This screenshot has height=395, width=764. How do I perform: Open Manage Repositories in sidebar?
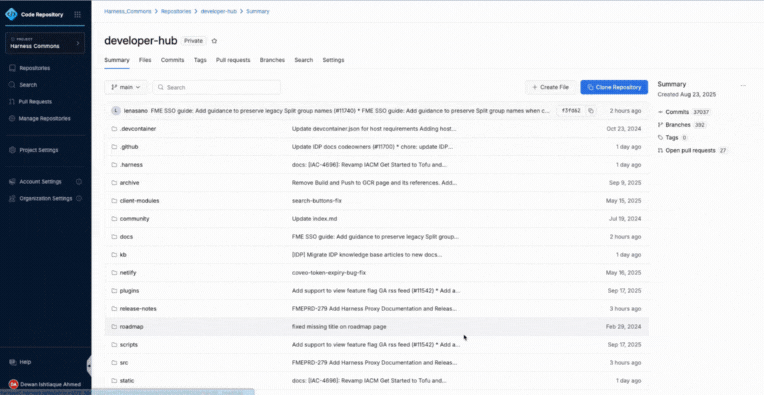point(44,118)
